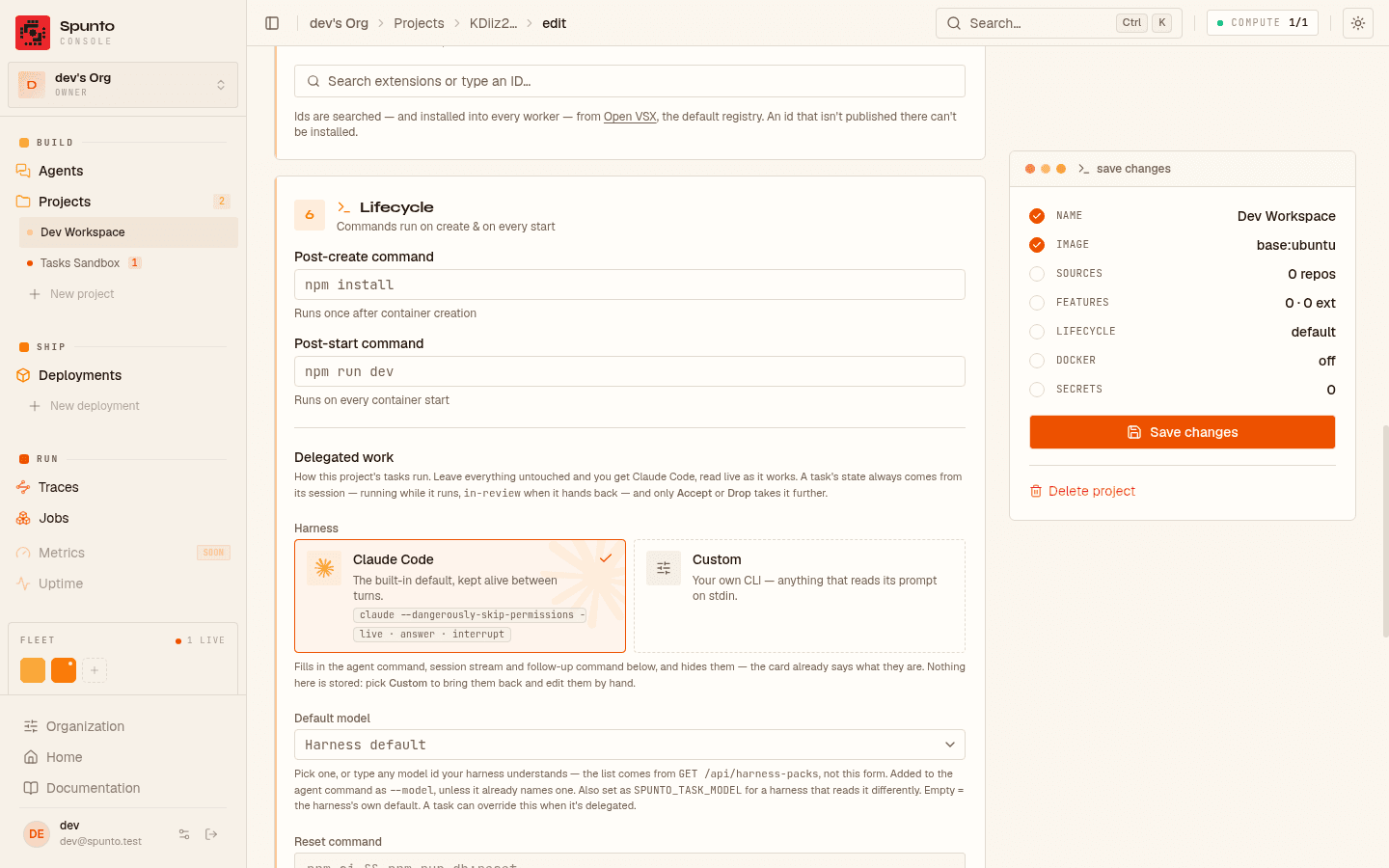Open user preferences sliders icon
Screen dimensions: 1389x868
coord(184,834)
